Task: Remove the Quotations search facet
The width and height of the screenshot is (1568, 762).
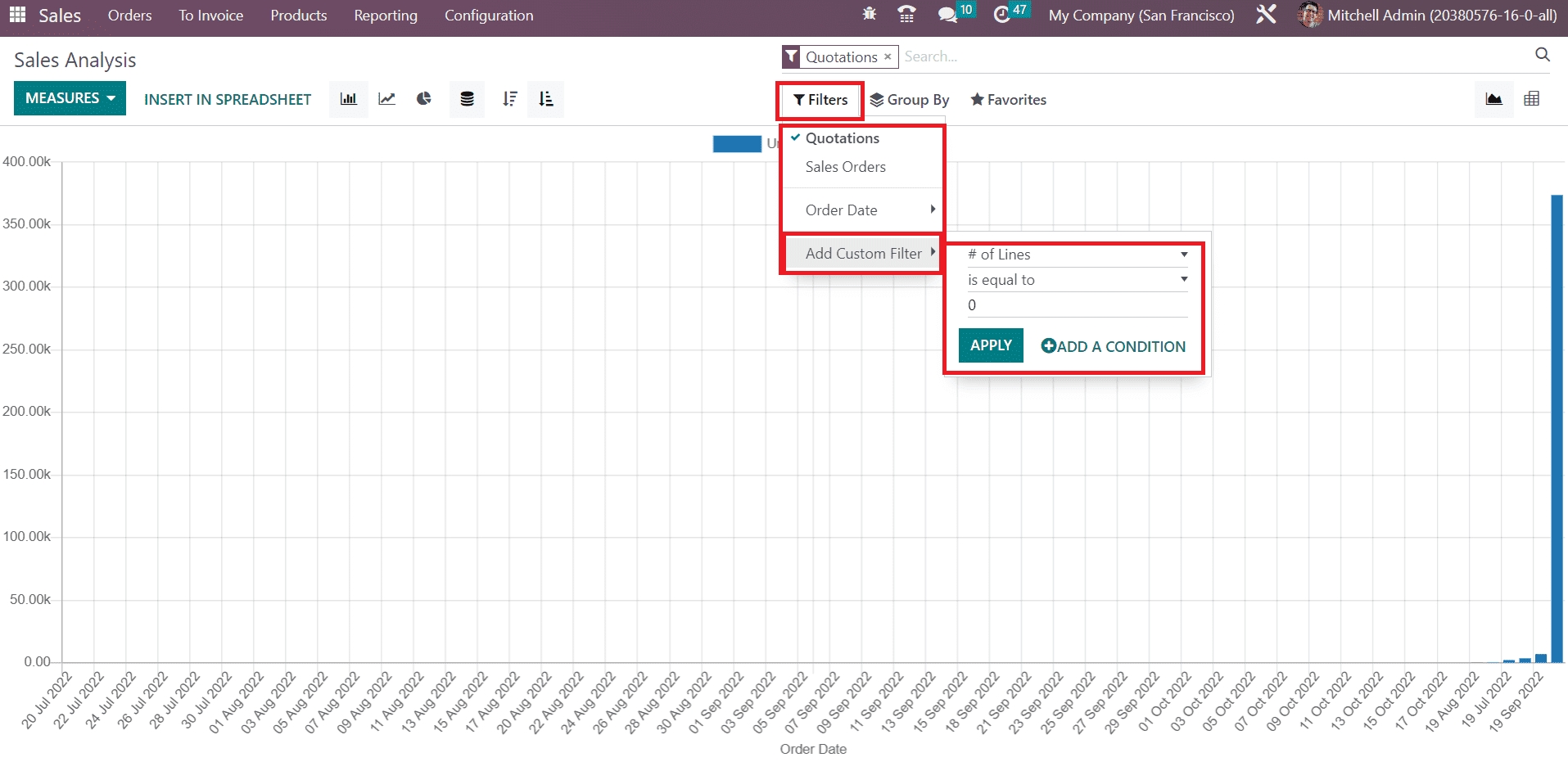Action: [x=888, y=56]
